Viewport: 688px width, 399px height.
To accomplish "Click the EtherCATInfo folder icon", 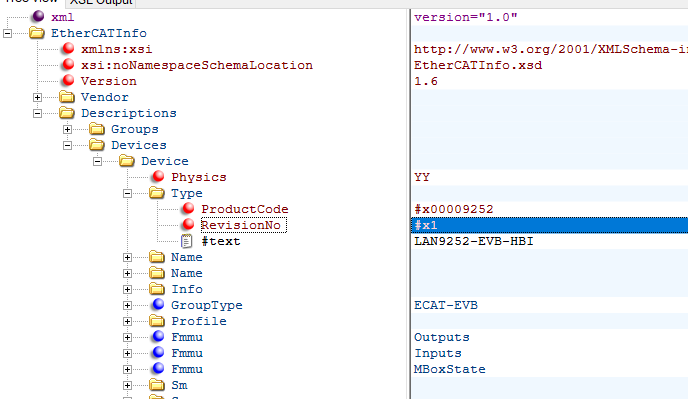I will pyautogui.click(x=37, y=33).
